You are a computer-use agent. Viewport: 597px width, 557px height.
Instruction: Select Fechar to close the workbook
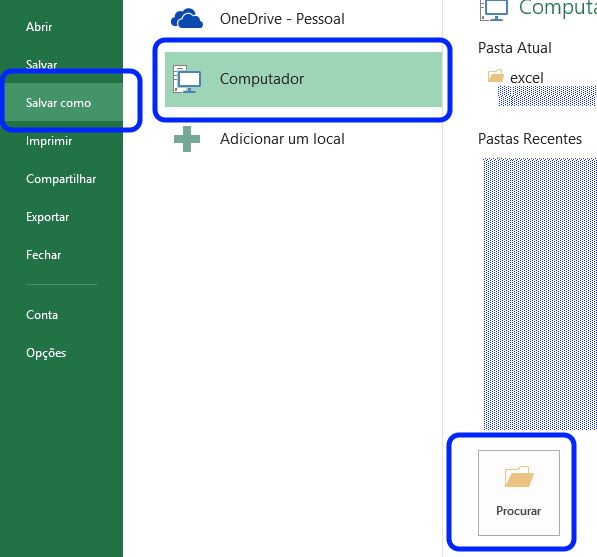(43, 255)
